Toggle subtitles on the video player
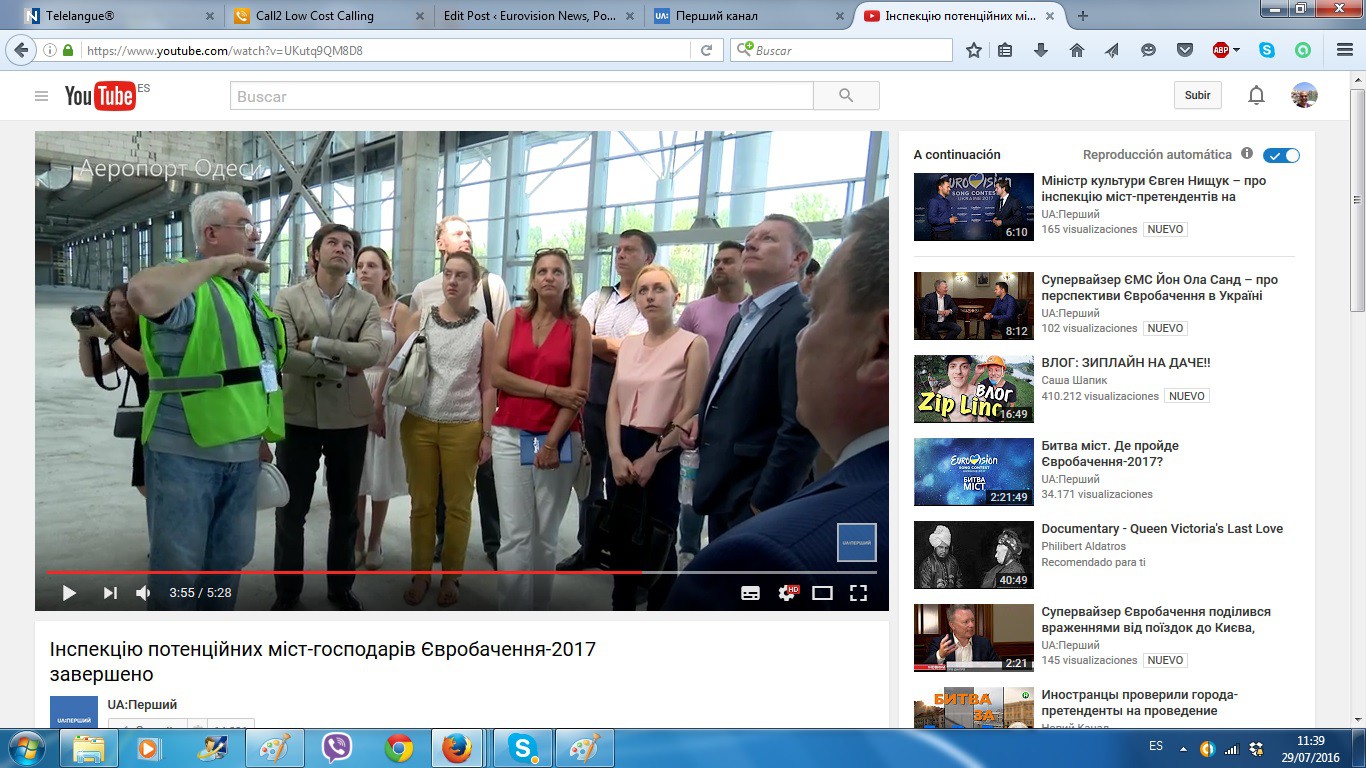The width and height of the screenshot is (1366, 768). pyautogui.click(x=750, y=593)
